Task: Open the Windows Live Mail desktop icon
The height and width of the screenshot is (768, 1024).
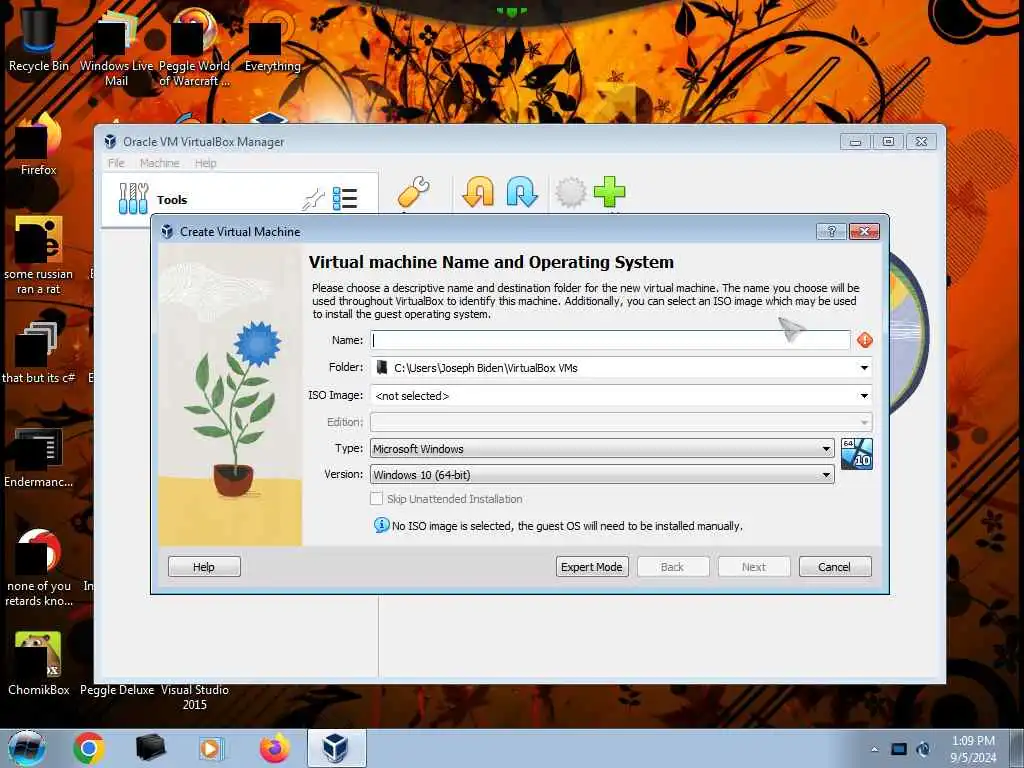Action: 116,47
